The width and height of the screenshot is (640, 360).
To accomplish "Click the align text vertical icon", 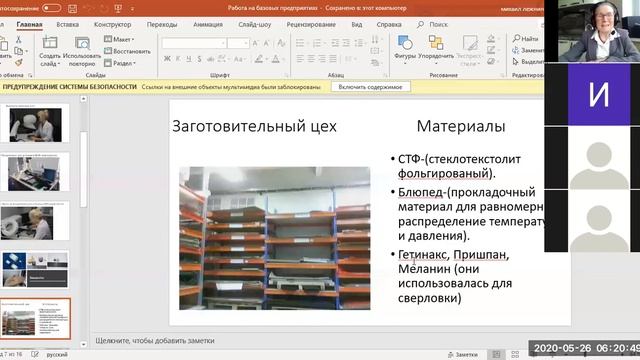I will click(x=375, y=51).
